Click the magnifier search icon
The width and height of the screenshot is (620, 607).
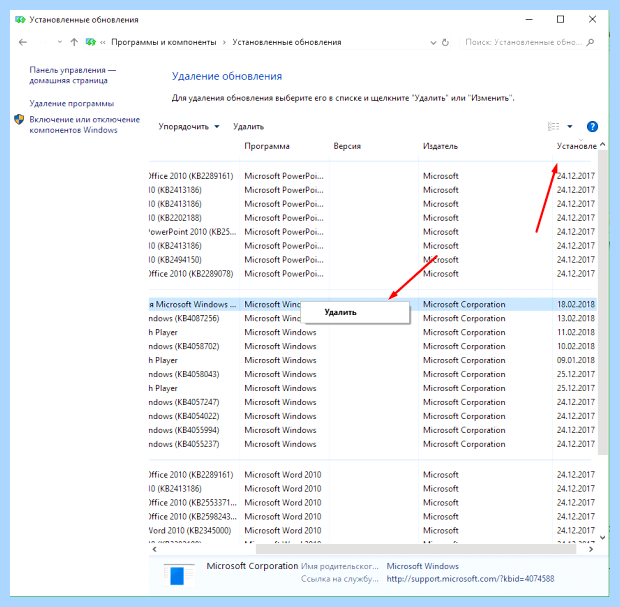(590, 42)
